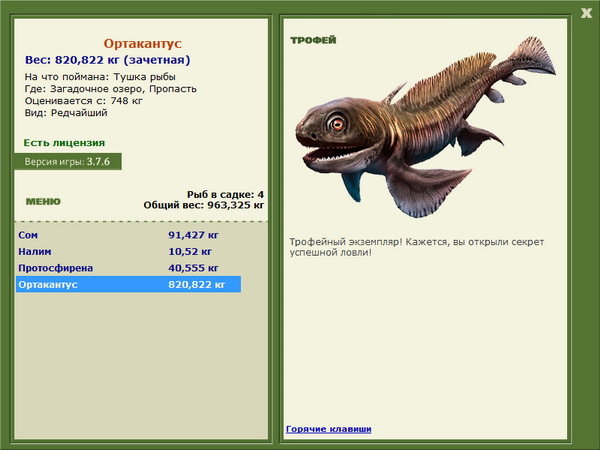Click the Ортакантус fish illustration
600x450 pixels.
426,126
